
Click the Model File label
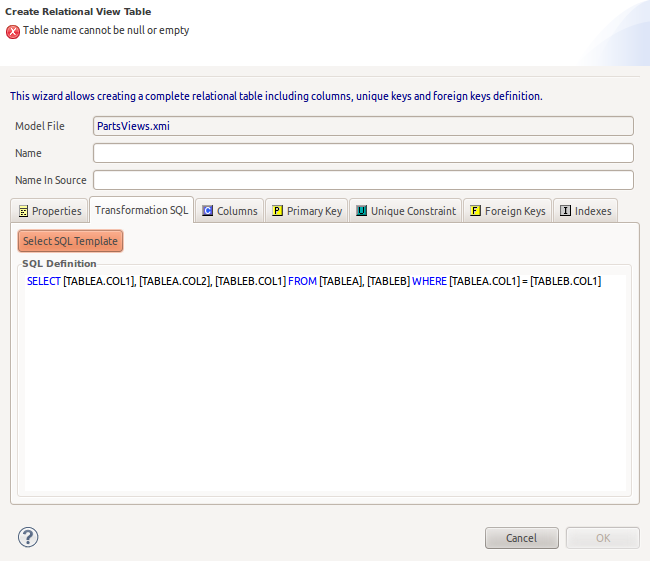tap(40, 126)
